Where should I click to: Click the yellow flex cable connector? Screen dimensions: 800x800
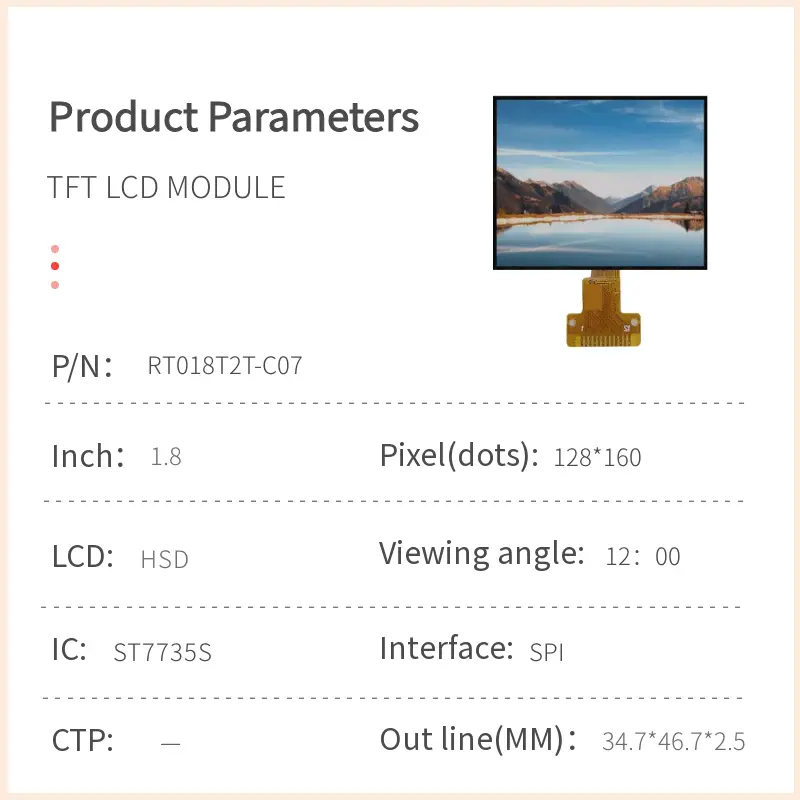point(601,312)
